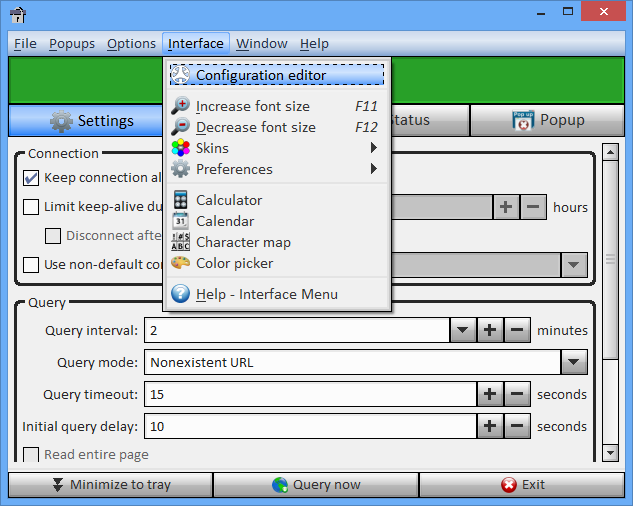
Task: Click the Configuration editor wrench icon
Action: [x=180, y=75]
